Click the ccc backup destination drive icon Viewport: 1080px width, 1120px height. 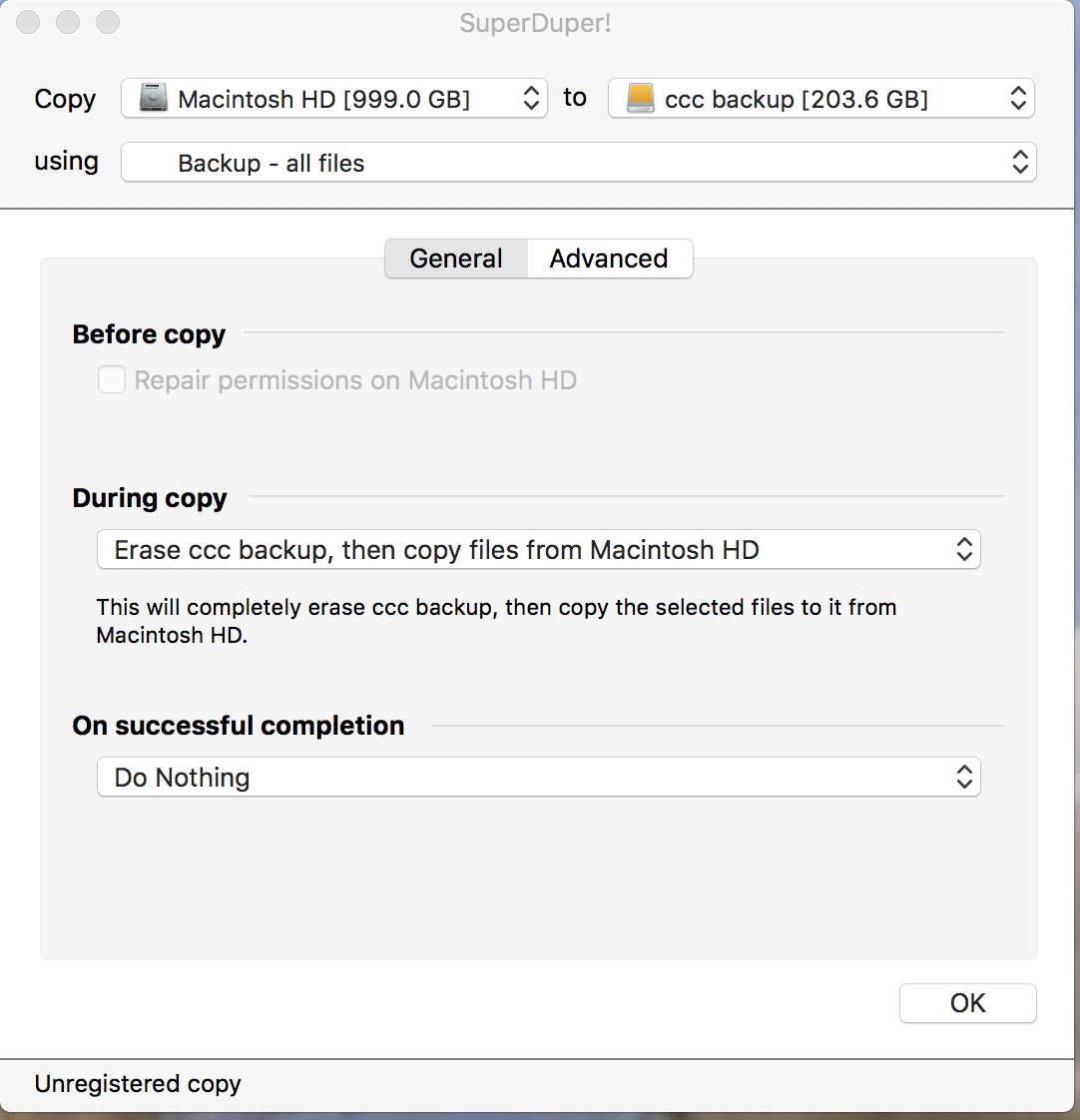tap(640, 99)
